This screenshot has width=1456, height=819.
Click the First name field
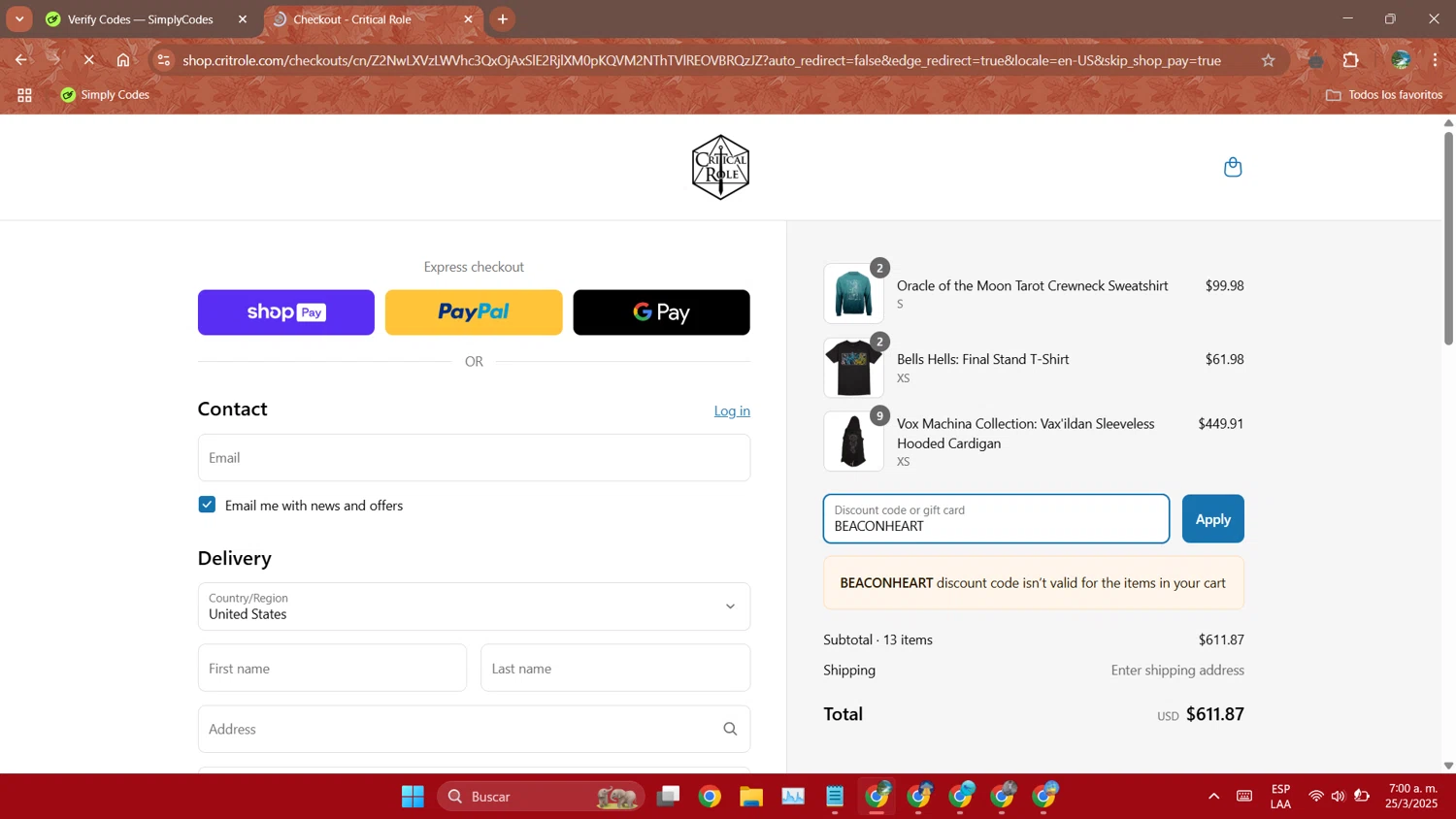(x=332, y=669)
